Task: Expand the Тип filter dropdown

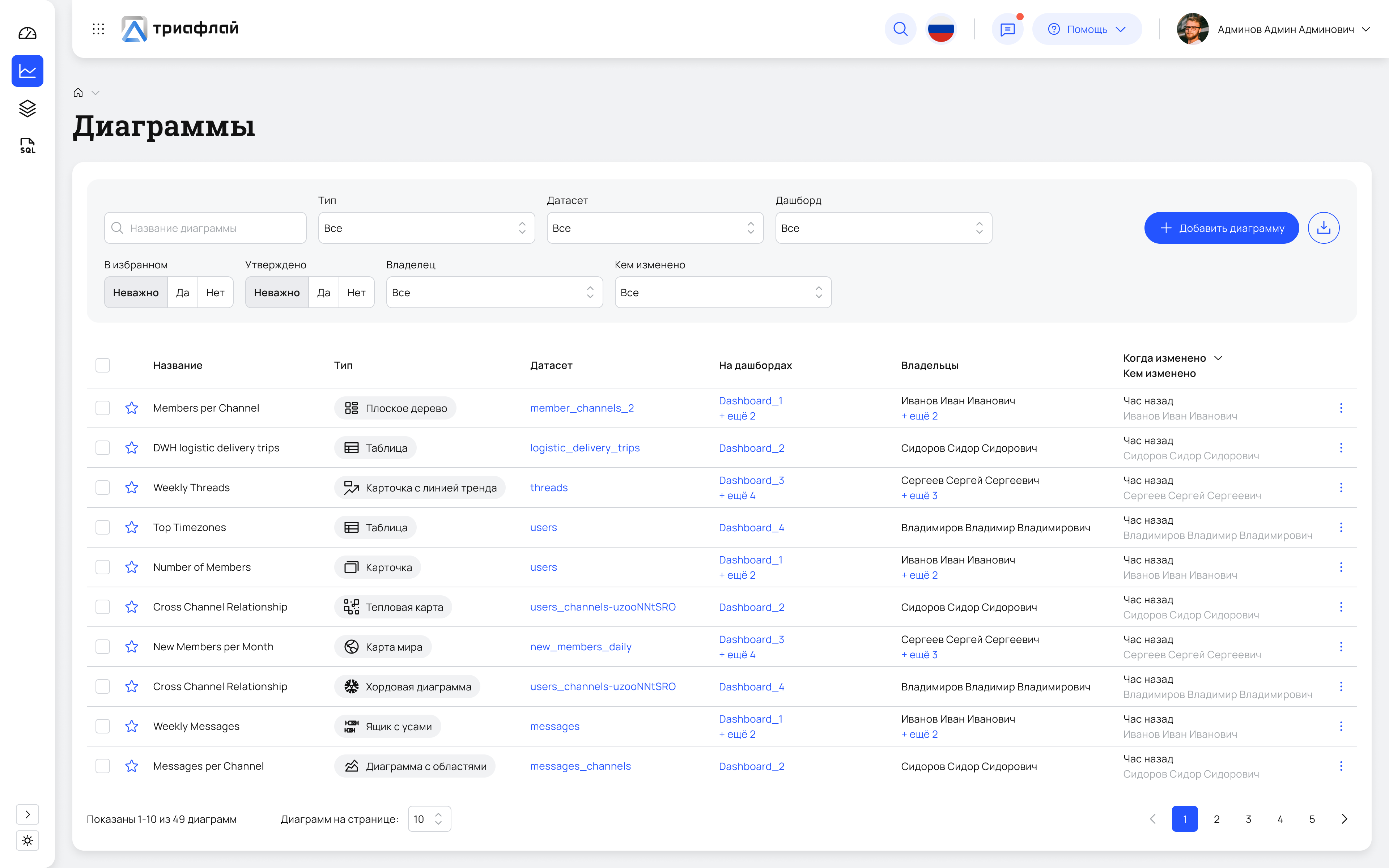Action: [426, 228]
